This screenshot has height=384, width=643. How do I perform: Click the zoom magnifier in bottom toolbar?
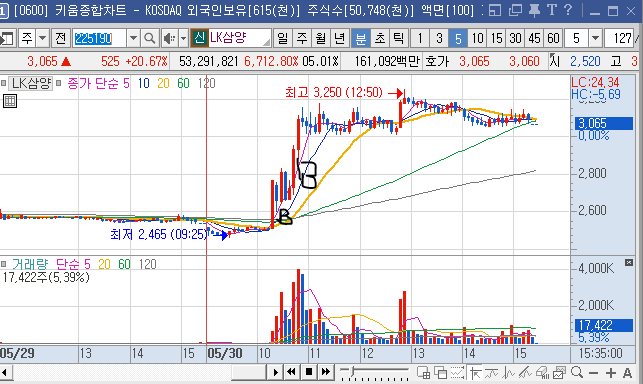[577, 372]
